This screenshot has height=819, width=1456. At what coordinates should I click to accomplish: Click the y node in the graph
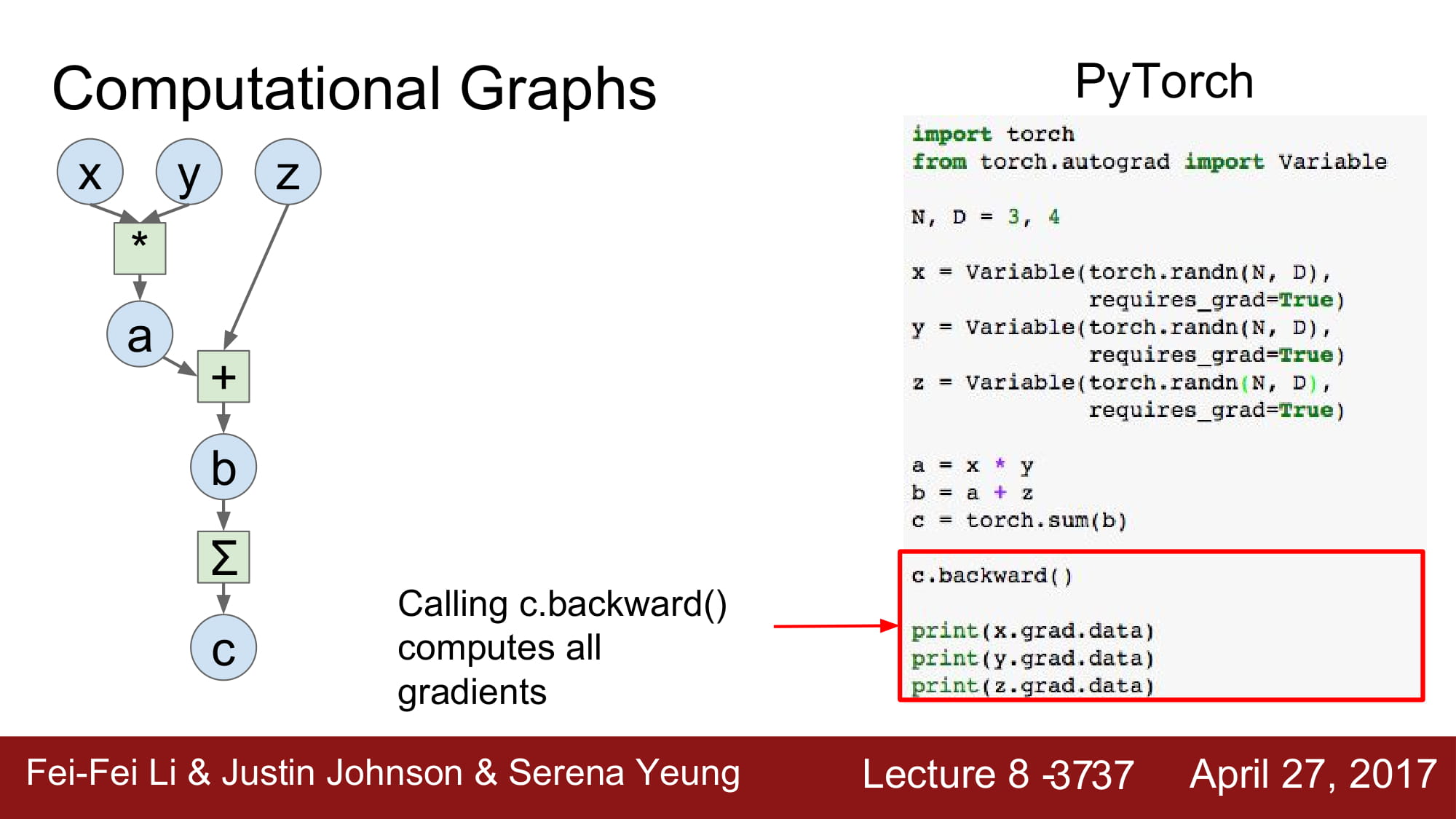[x=189, y=172]
